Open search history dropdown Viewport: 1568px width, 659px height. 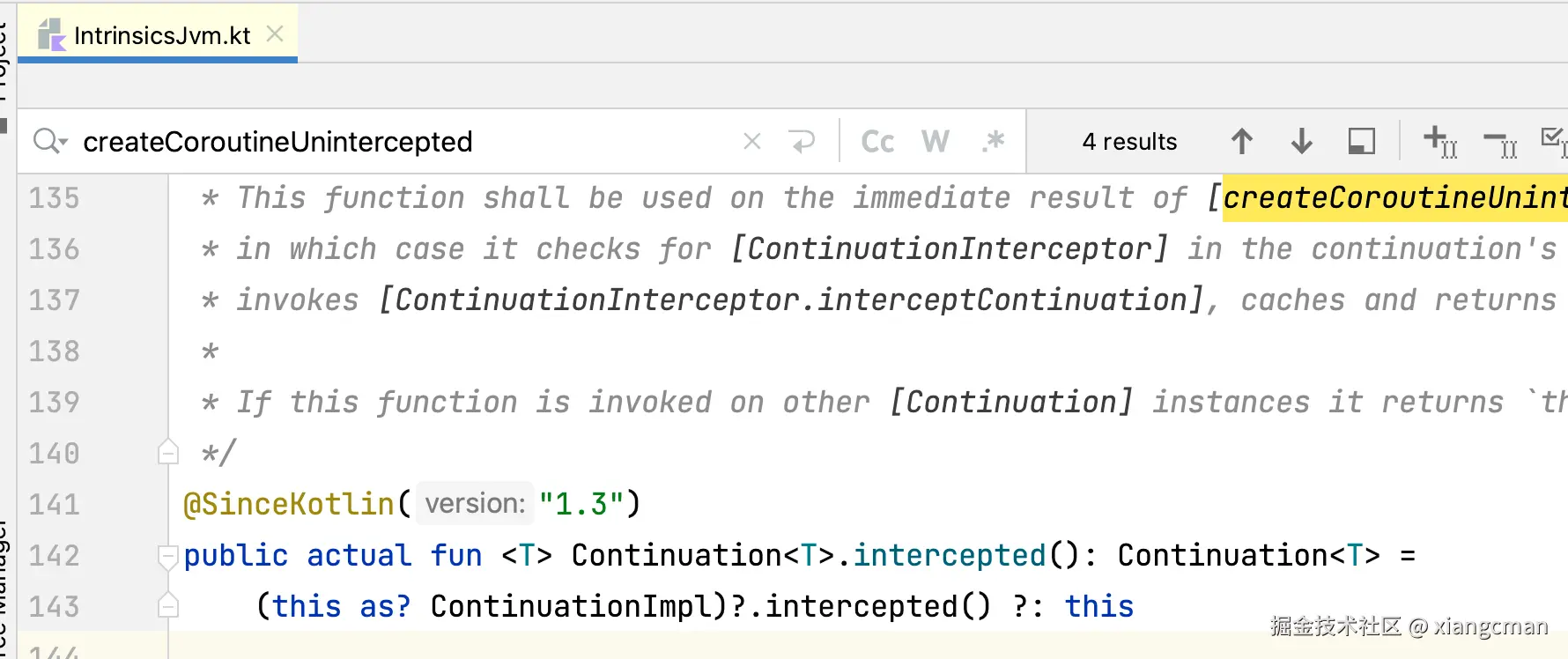(x=49, y=141)
